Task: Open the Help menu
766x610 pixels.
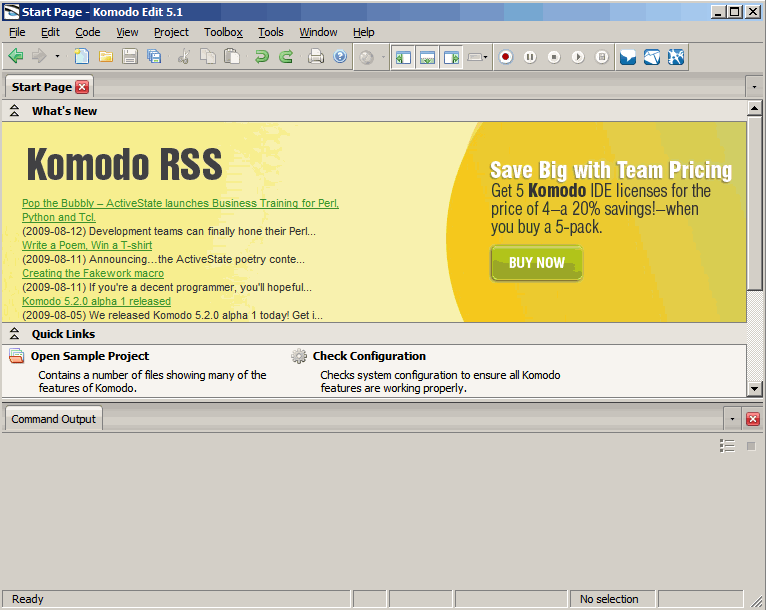Action: [363, 32]
